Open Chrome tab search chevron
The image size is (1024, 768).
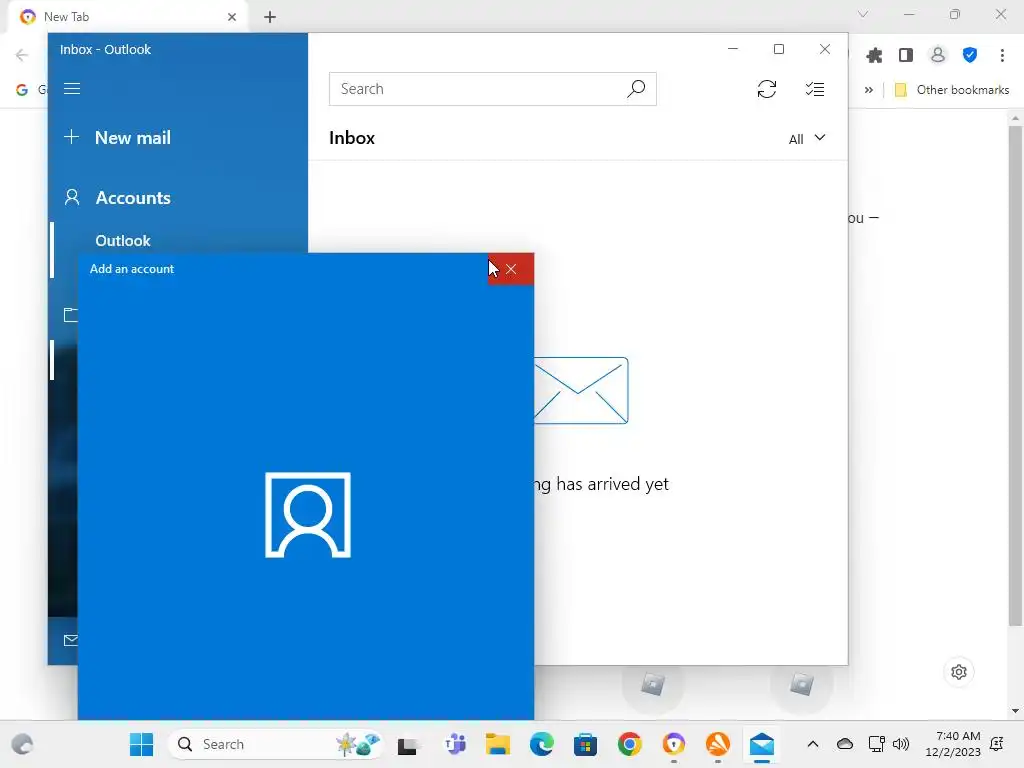tap(863, 14)
